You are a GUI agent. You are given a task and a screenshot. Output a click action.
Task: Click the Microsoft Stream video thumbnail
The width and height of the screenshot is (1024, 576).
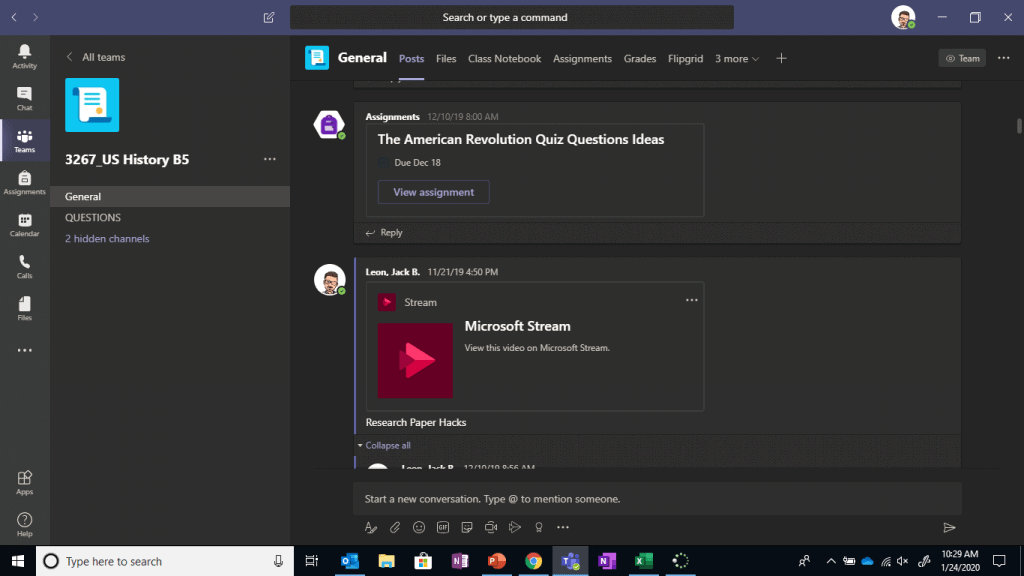(415, 360)
